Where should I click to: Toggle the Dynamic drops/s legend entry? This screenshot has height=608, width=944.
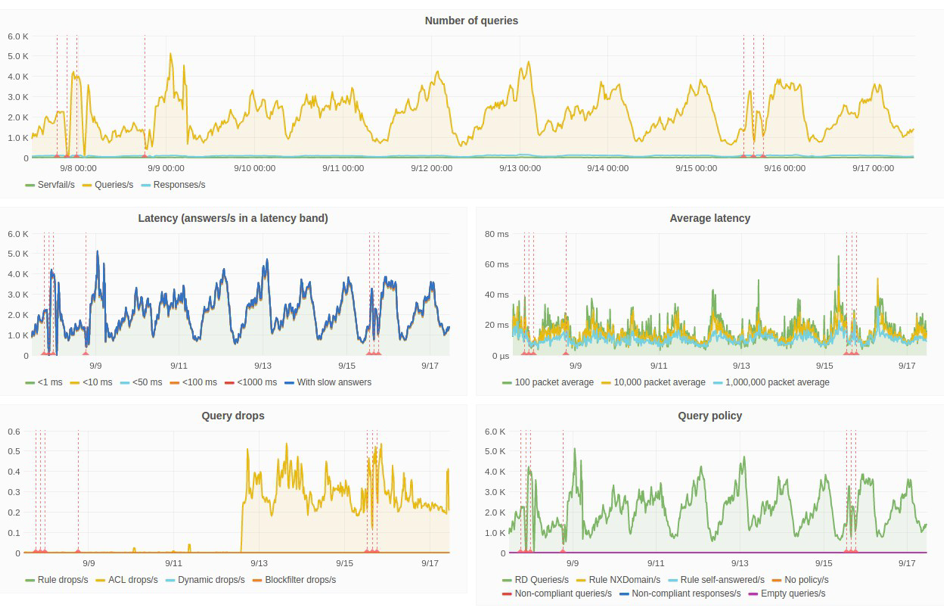[211, 580]
